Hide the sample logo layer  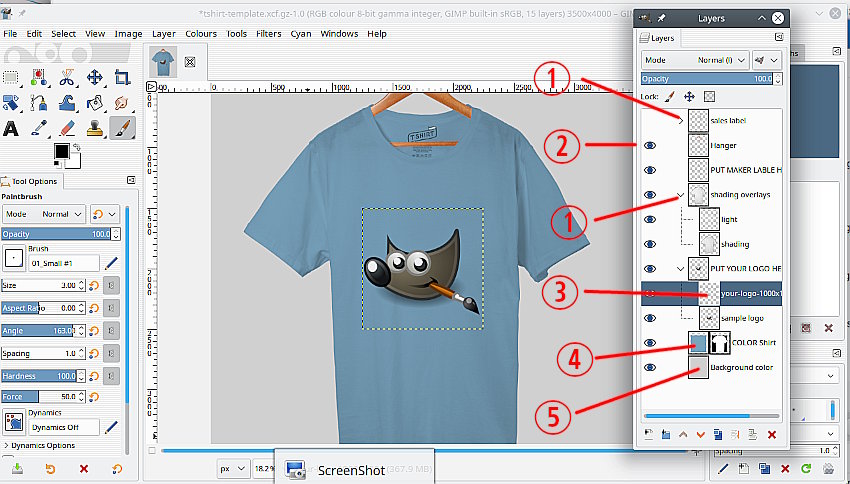click(649, 318)
